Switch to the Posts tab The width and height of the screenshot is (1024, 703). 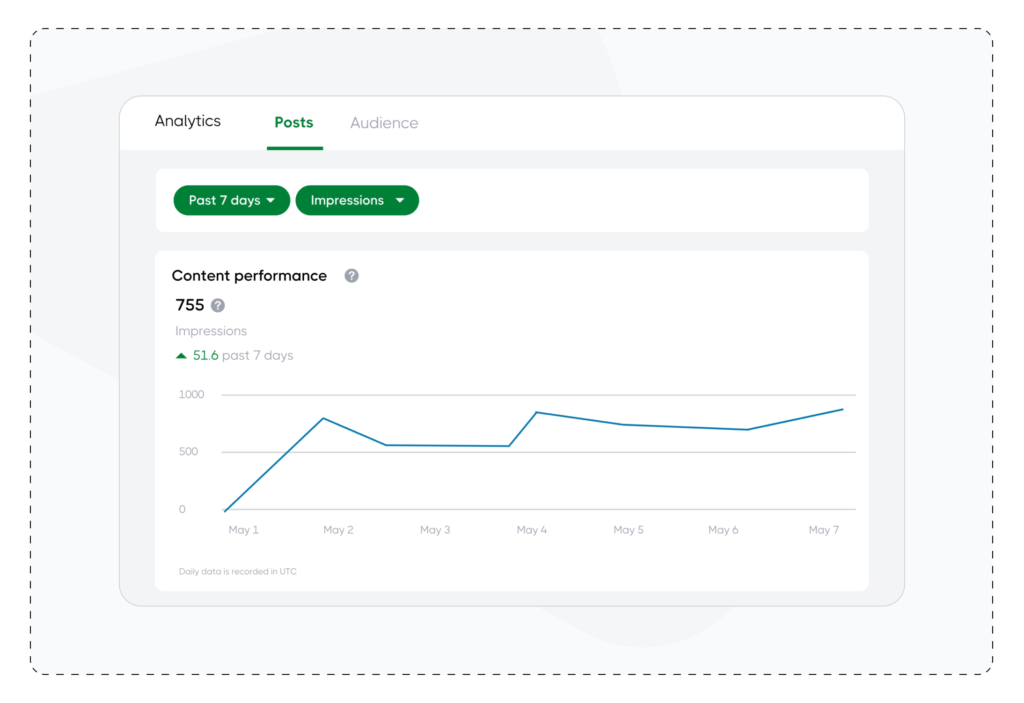(294, 123)
